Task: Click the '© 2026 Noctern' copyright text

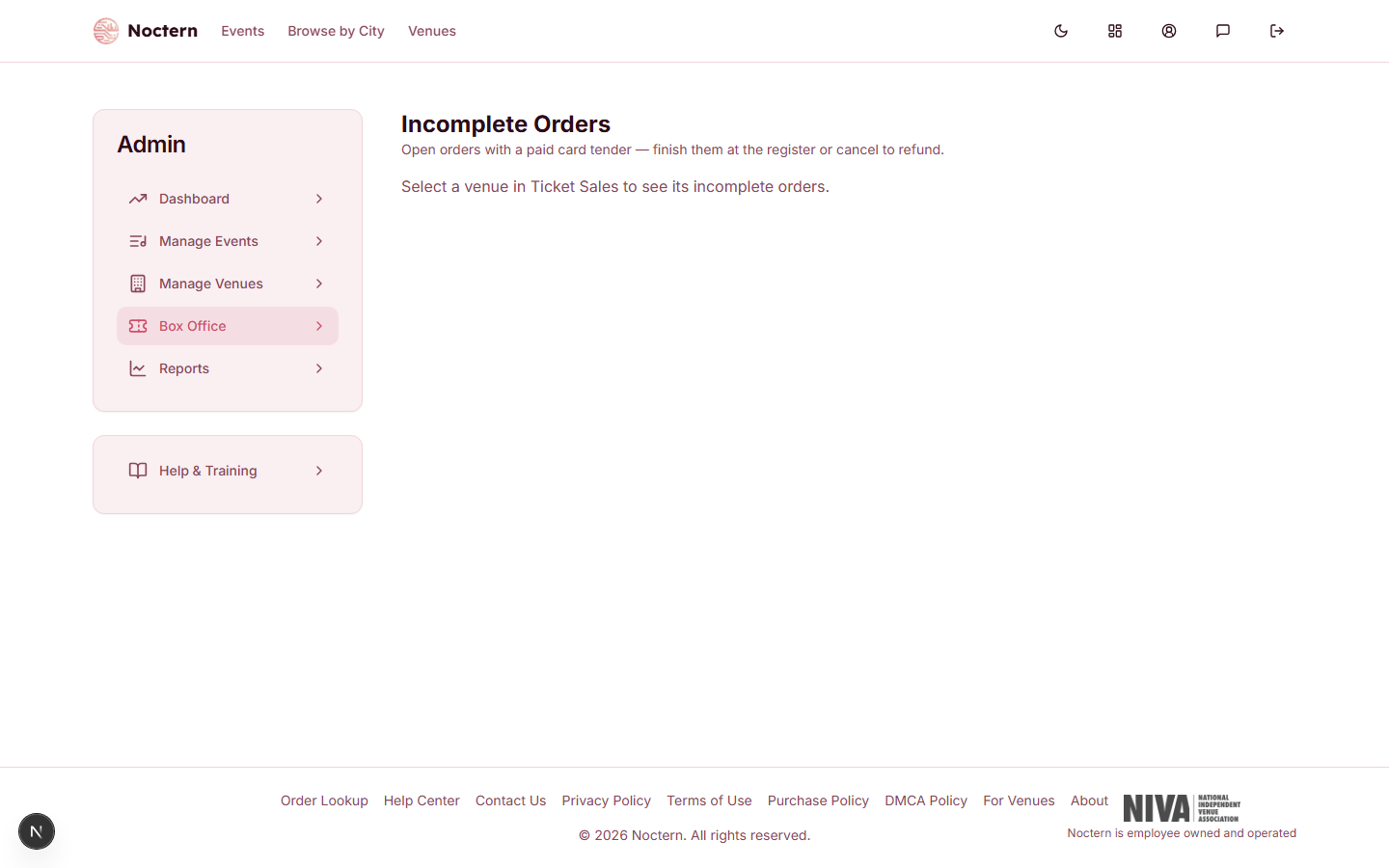Action: coord(694,835)
